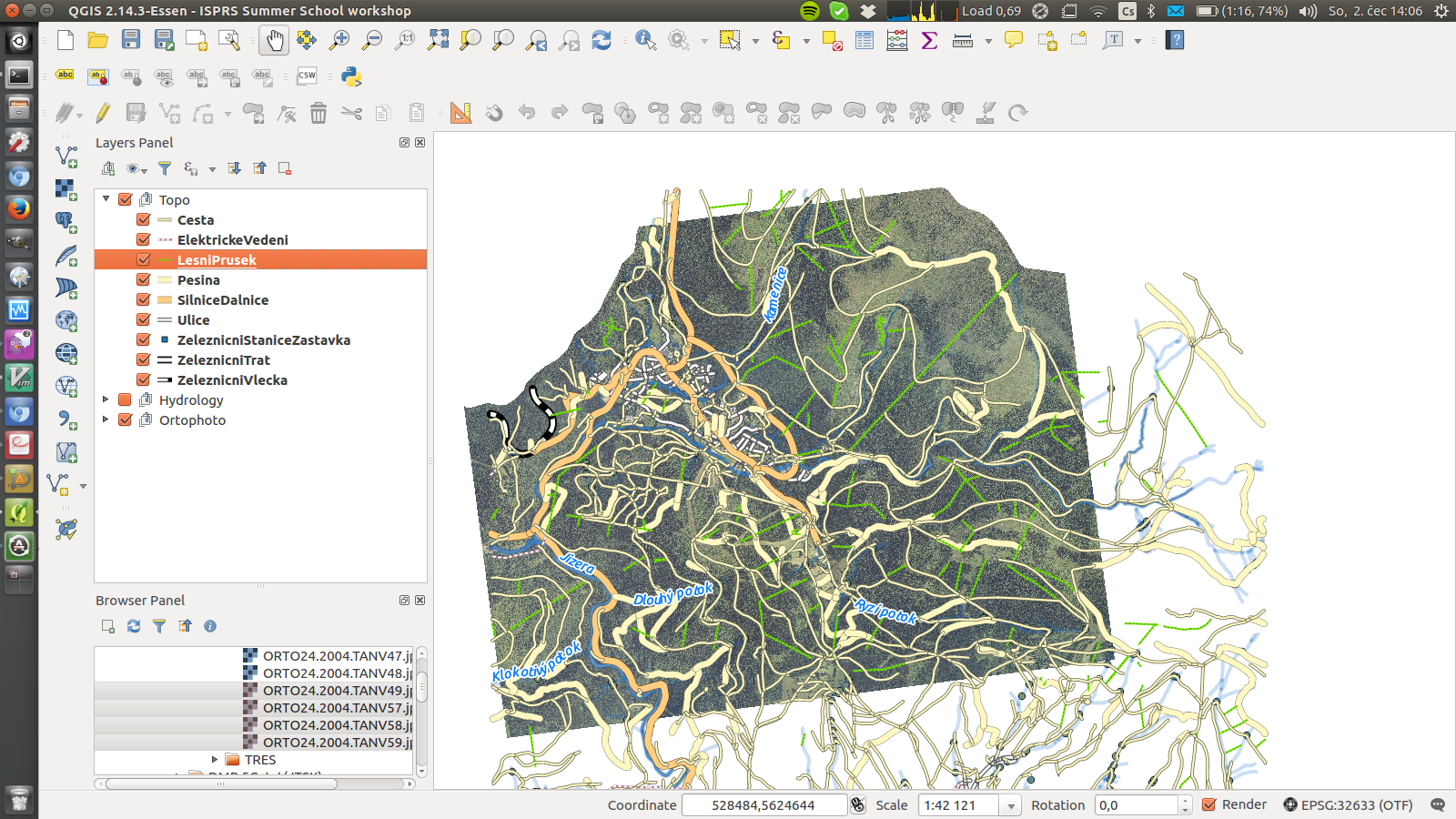The height and width of the screenshot is (819, 1456).
Task: Open the Field Calculator sigma icon
Action: click(x=930, y=40)
